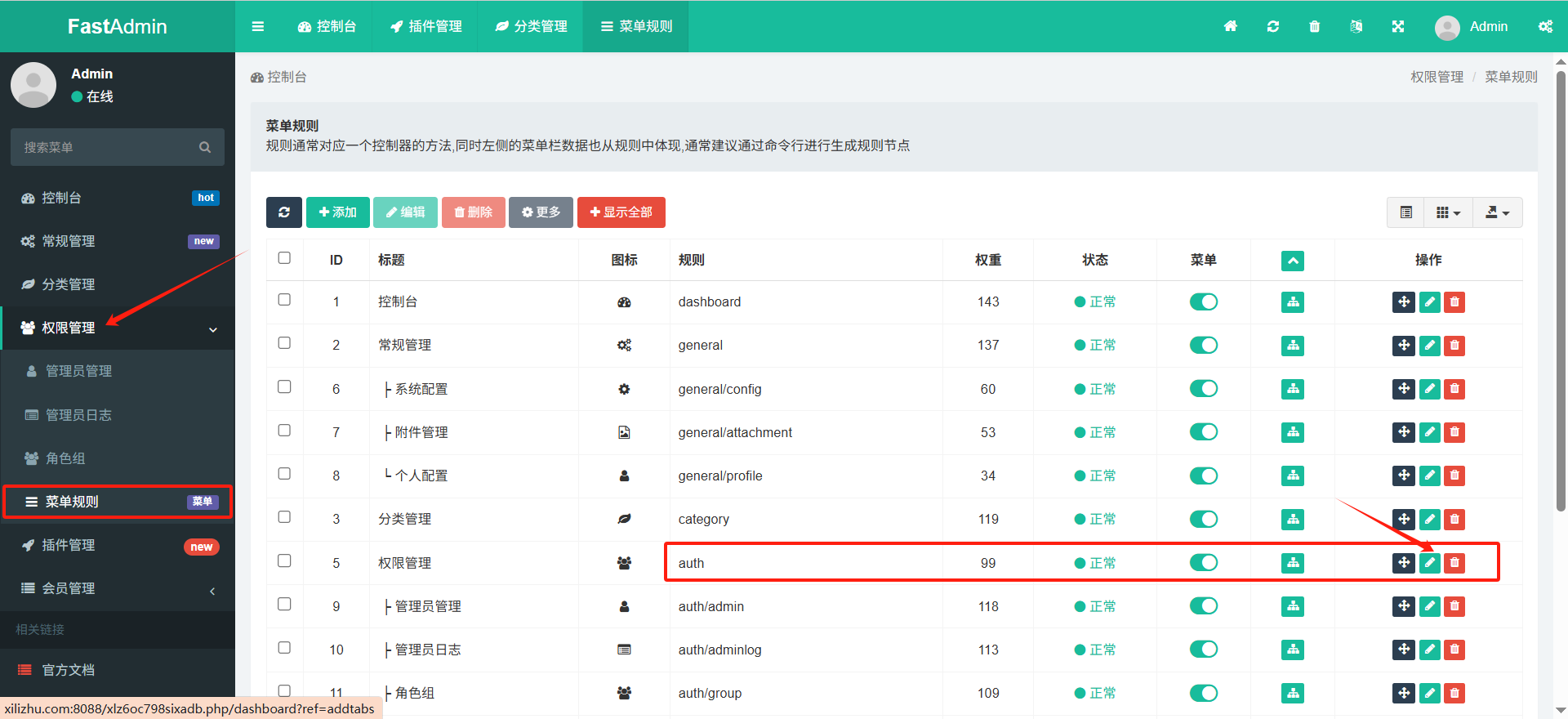
Task: Click the search magnifier in sidebar
Action: coord(205,147)
